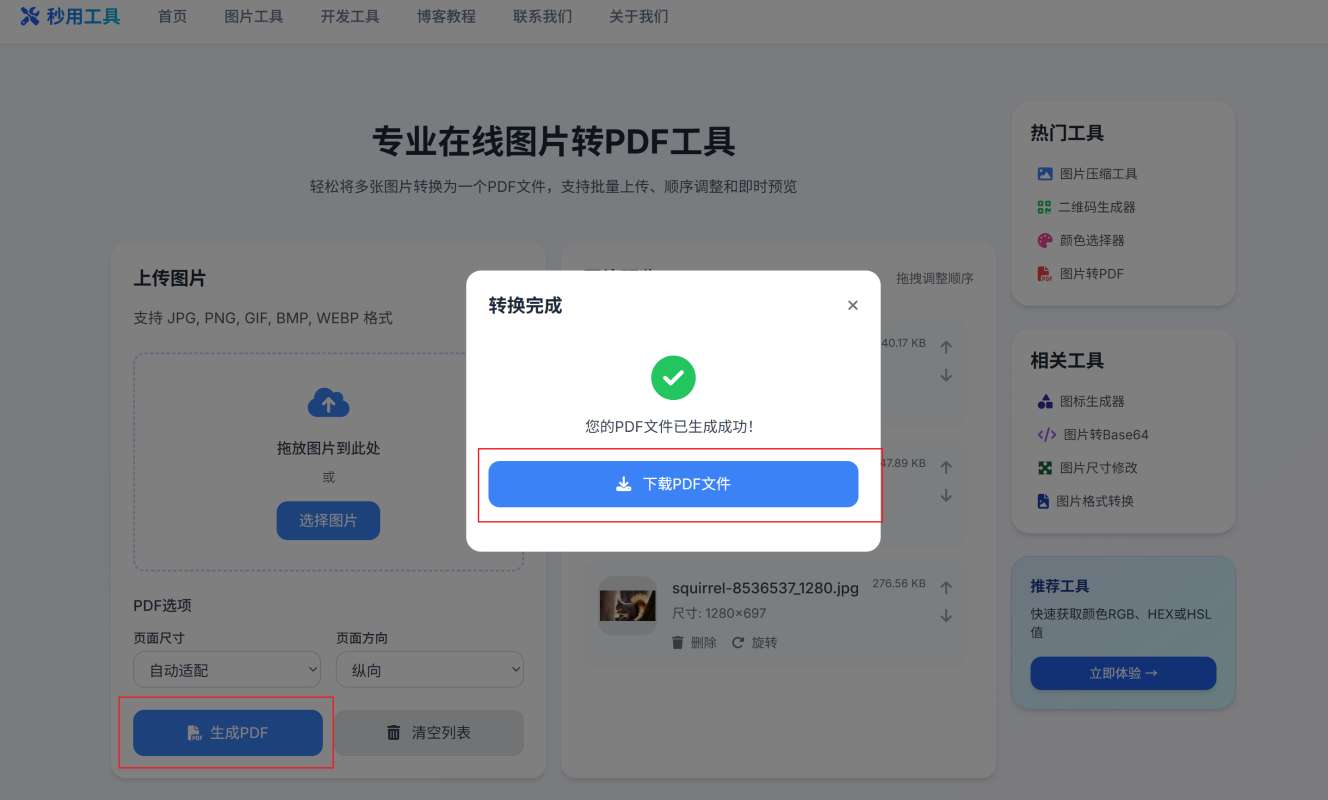The height and width of the screenshot is (800, 1328).
Task: Click the cloud upload icon
Action: (328, 403)
